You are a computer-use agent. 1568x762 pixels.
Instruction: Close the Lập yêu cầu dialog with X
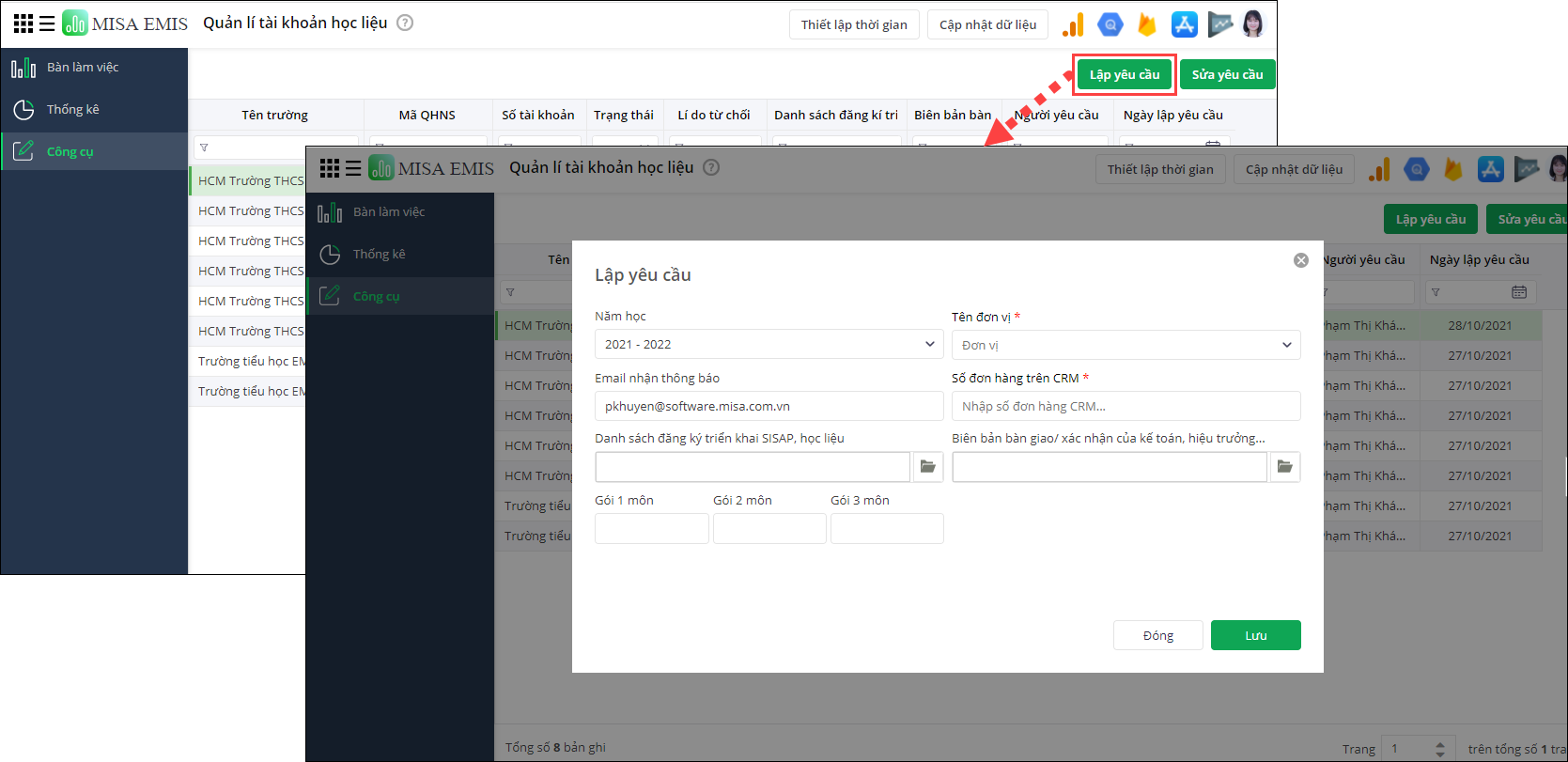pyautogui.click(x=1301, y=260)
